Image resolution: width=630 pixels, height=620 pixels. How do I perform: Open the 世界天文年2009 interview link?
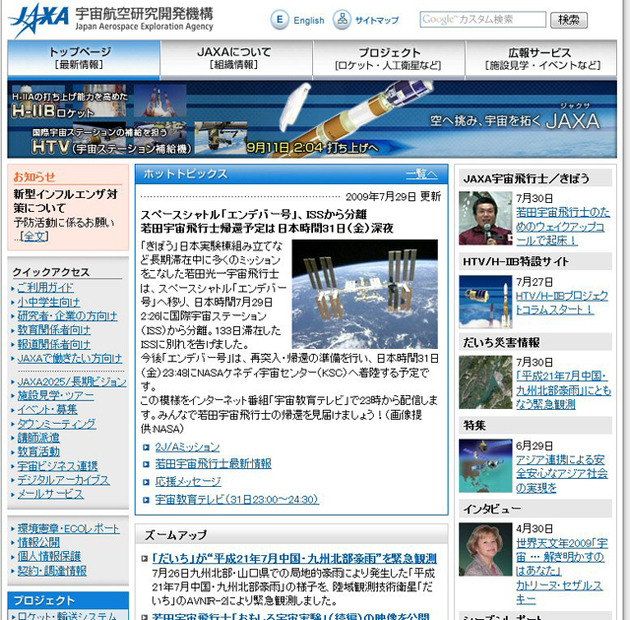coord(562,557)
